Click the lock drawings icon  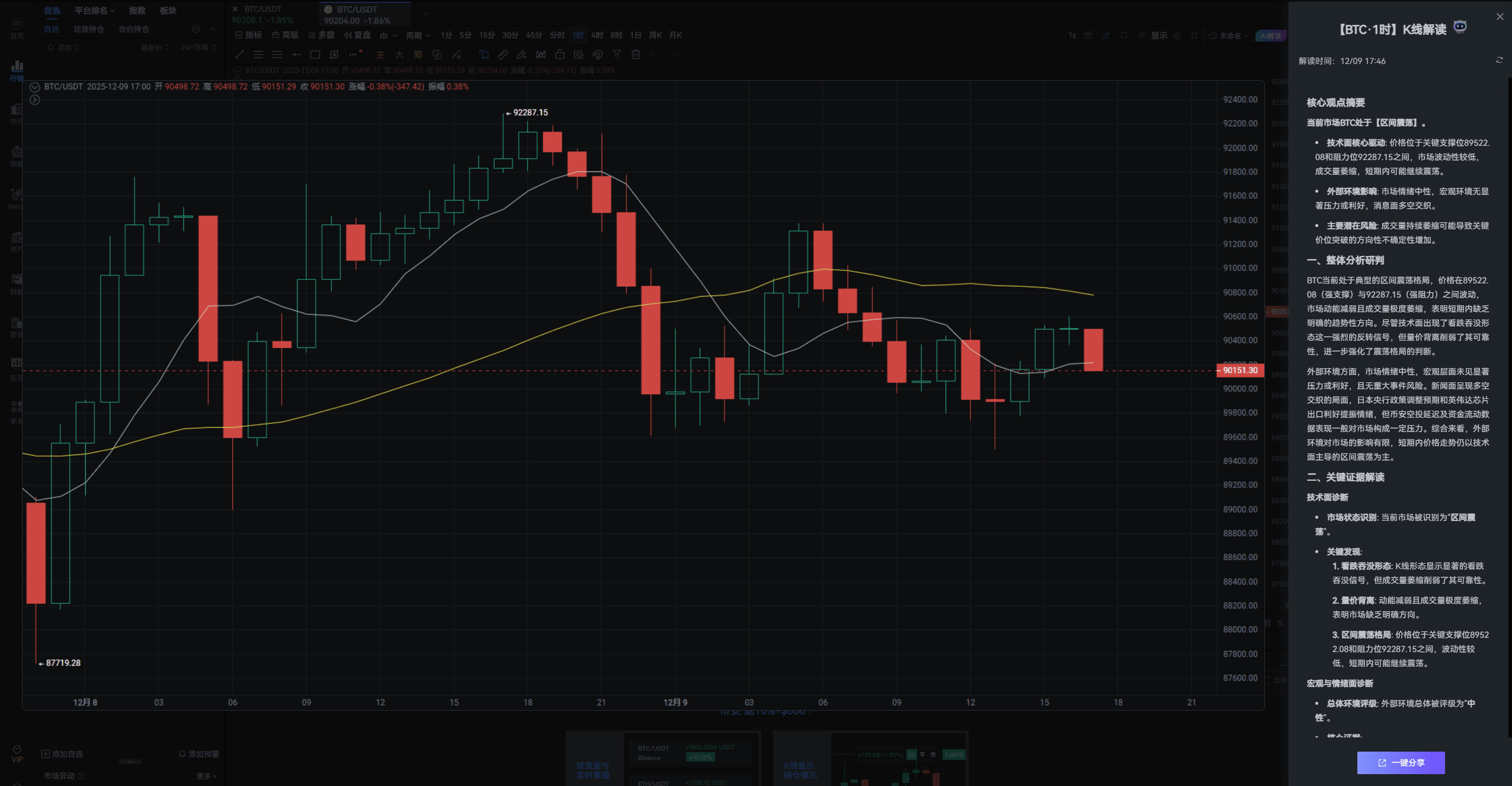click(559, 55)
